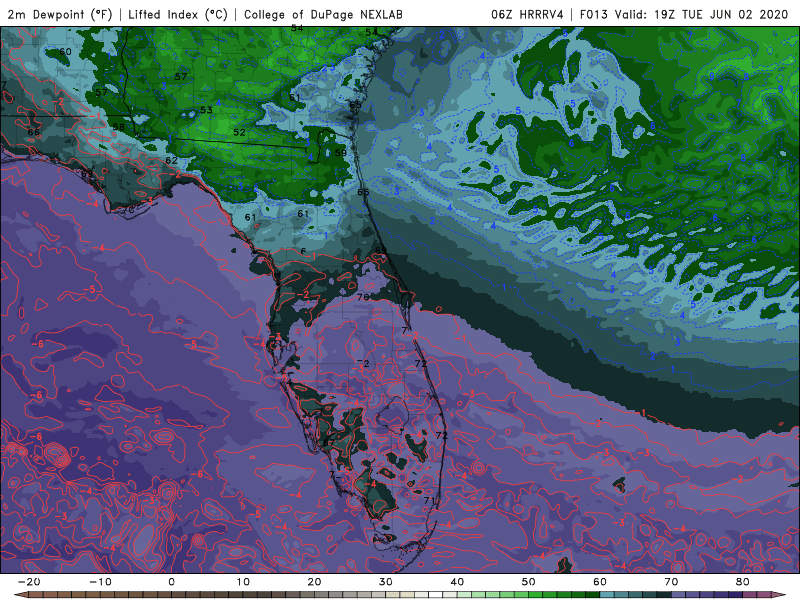Screen dimensions: 800x600
Task: Click the 10 label on the color scale
Action: (x=243, y=582)
